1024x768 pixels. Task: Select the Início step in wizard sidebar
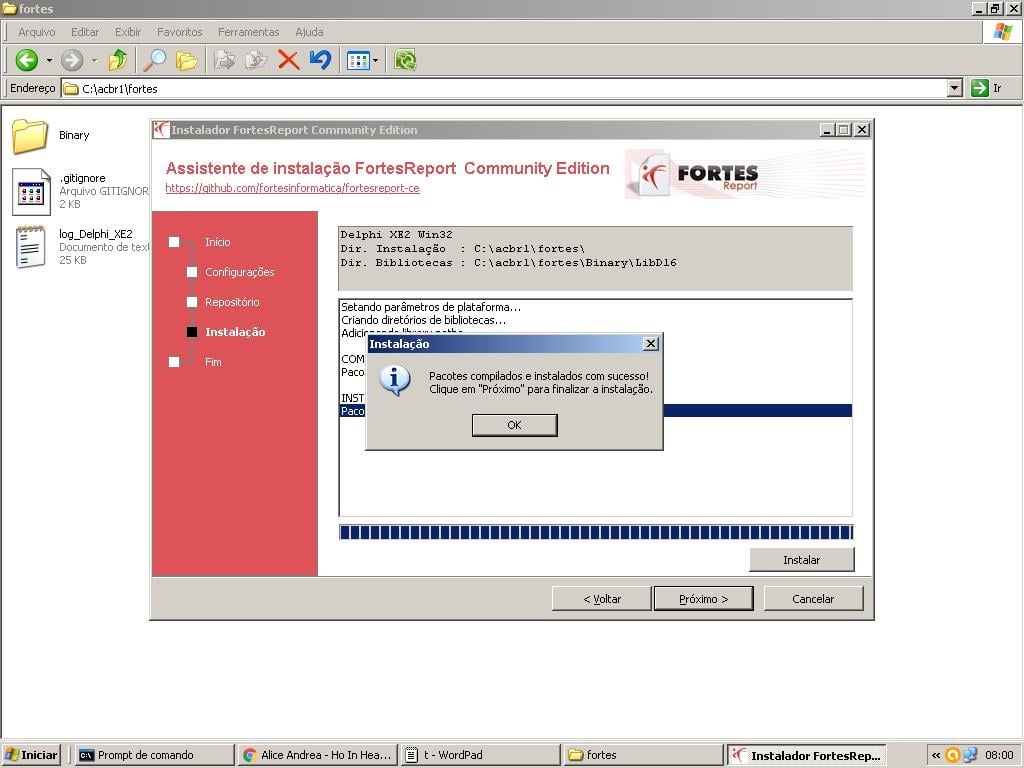[217, 242]
